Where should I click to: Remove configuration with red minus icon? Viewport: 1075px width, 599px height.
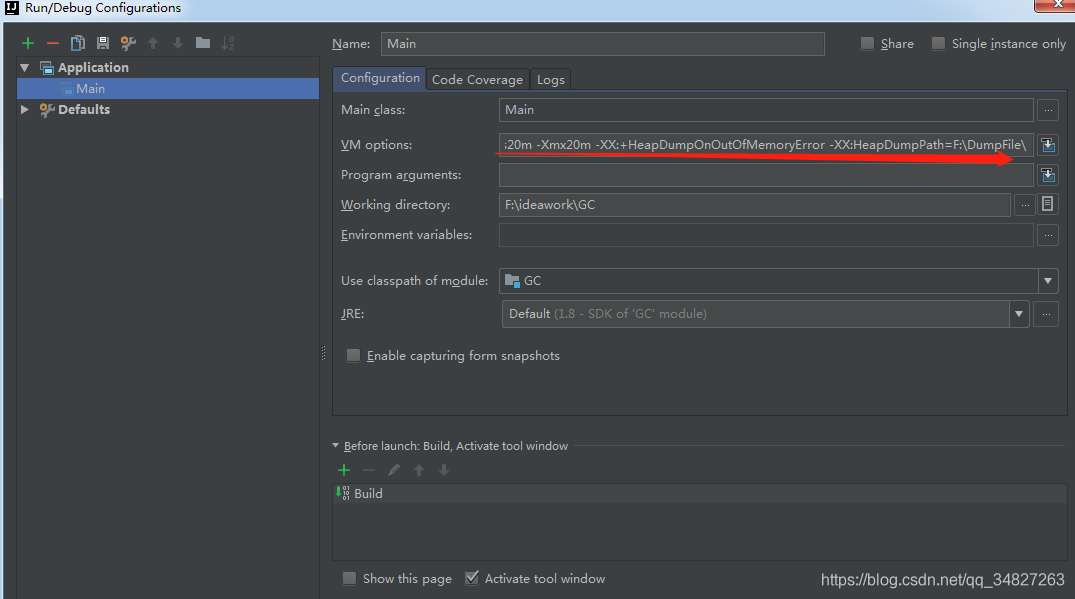coord(53,43)
